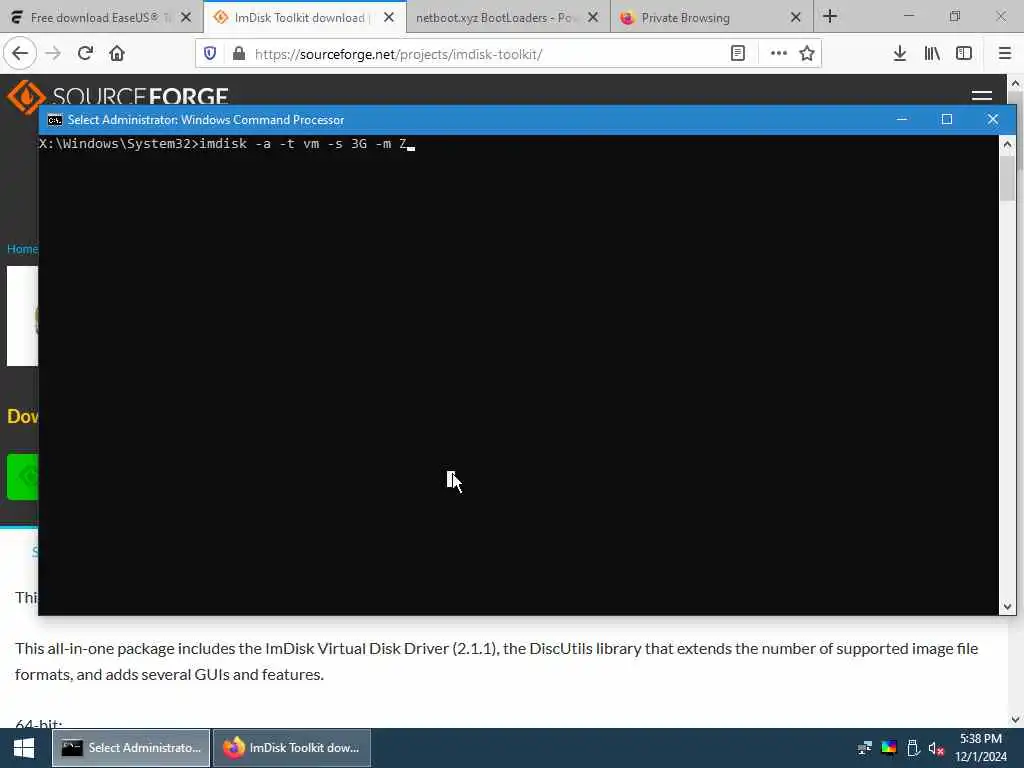This screenshot has width=1024, height=768.
Task: Click taskbar Select Administrator cmd button
Action: (x=131, y=748)
